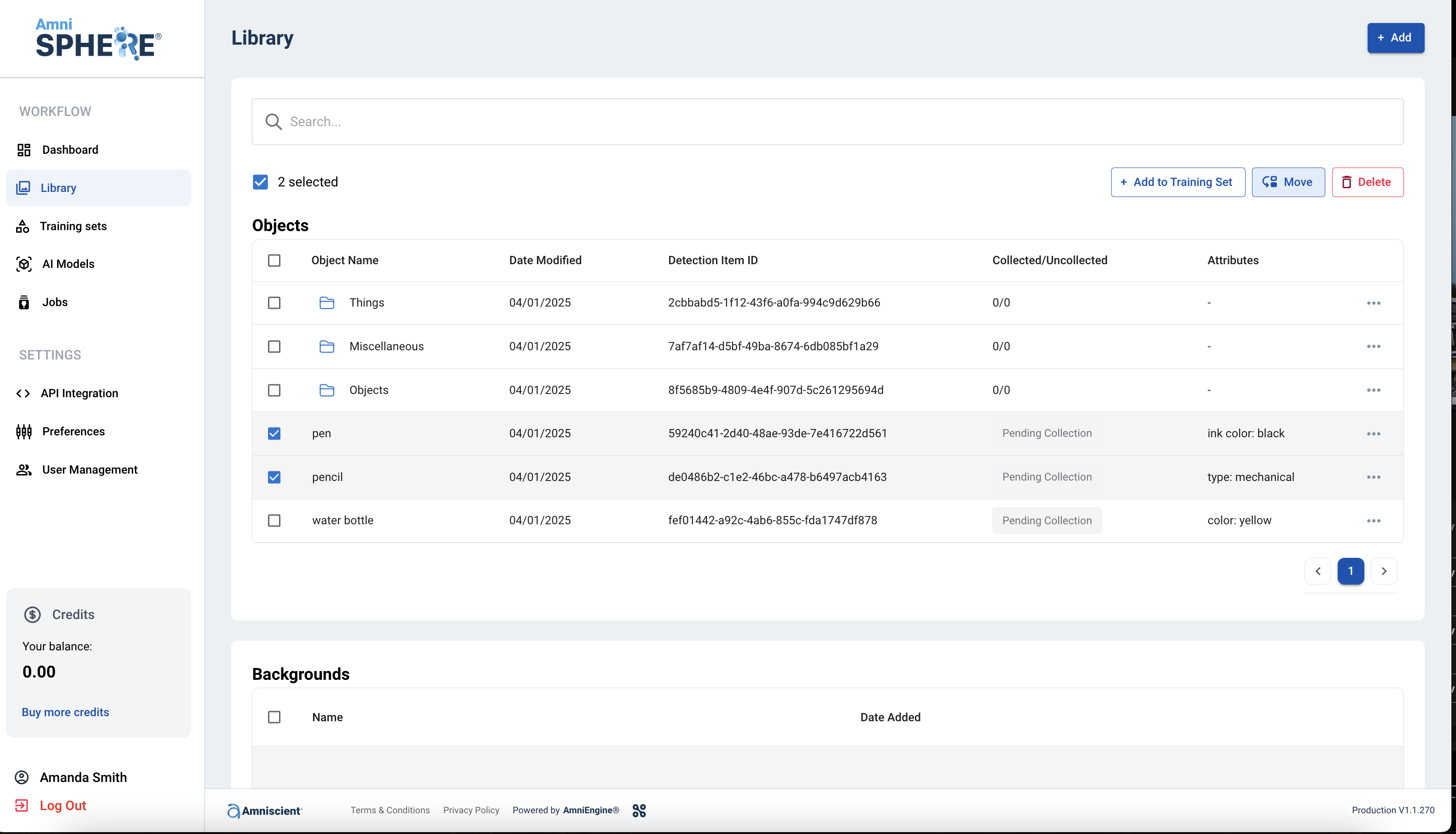The width and height of the screenshot is (1456, 834).
Task: Open the three-dot menu for pencil row
Action: tap(1373, 477)
